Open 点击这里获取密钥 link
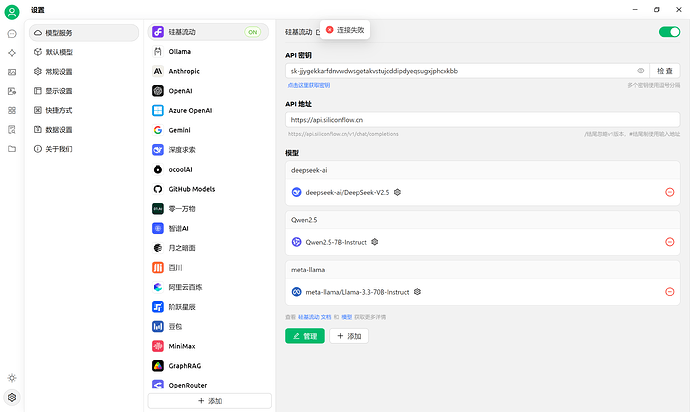The height and width of the screenshot is (412, 690). pyautogui.click(x=309, y=85)
